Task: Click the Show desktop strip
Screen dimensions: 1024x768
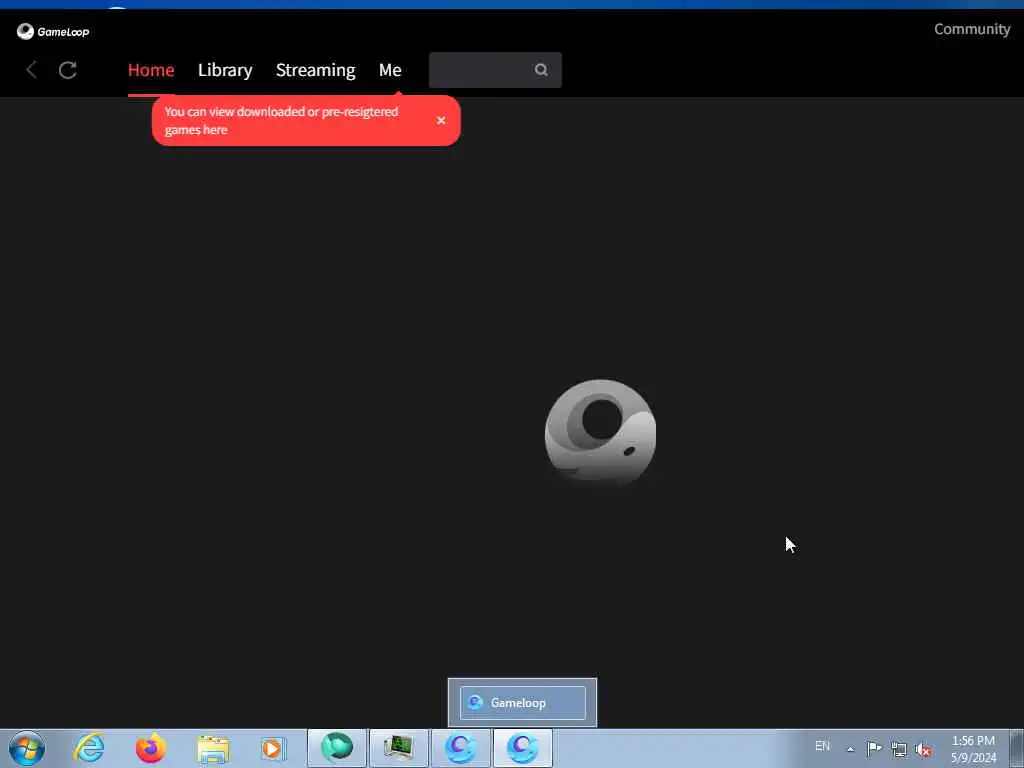Action: tap(1017, 748)
